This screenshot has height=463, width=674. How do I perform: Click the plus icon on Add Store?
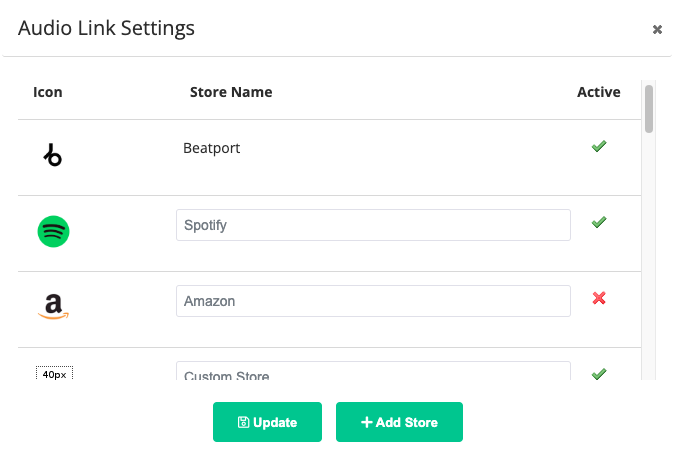point(366,422)
